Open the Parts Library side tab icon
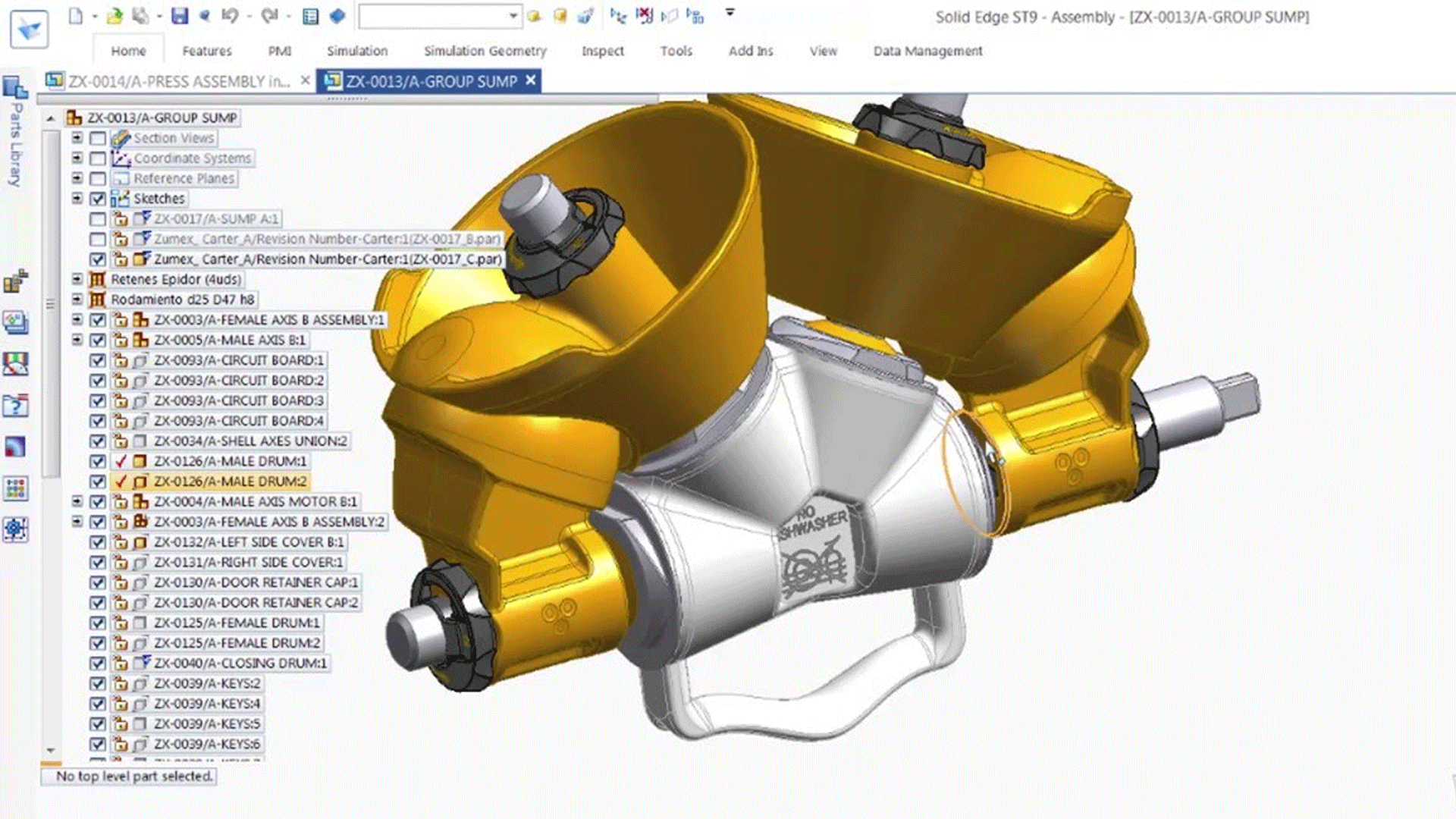The height and width of the screenshot is (819, 1456). [x=15, y=88]
